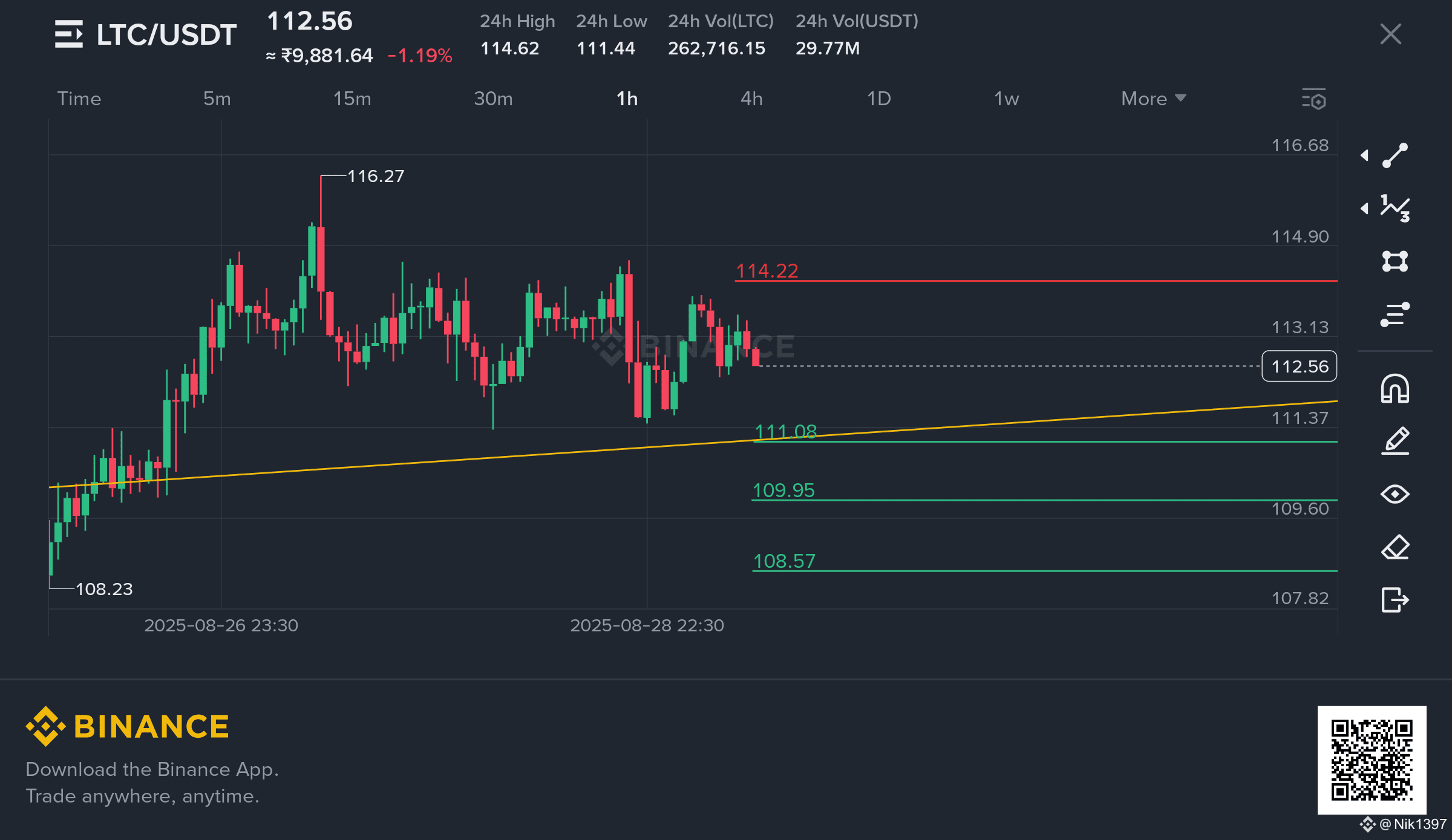Select the green 108.57 support line
This screenshot has width=1452, height=840.
pos(1045,571)
